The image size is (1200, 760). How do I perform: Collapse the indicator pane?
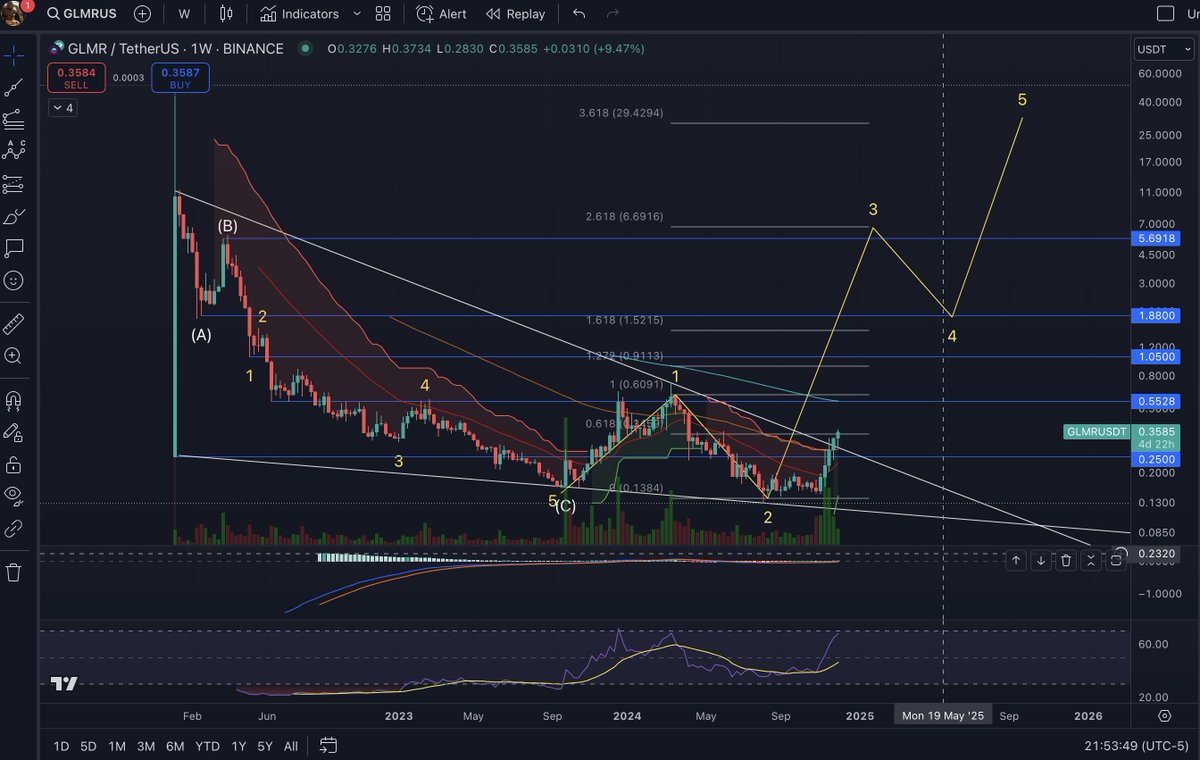pos(1091,560)
